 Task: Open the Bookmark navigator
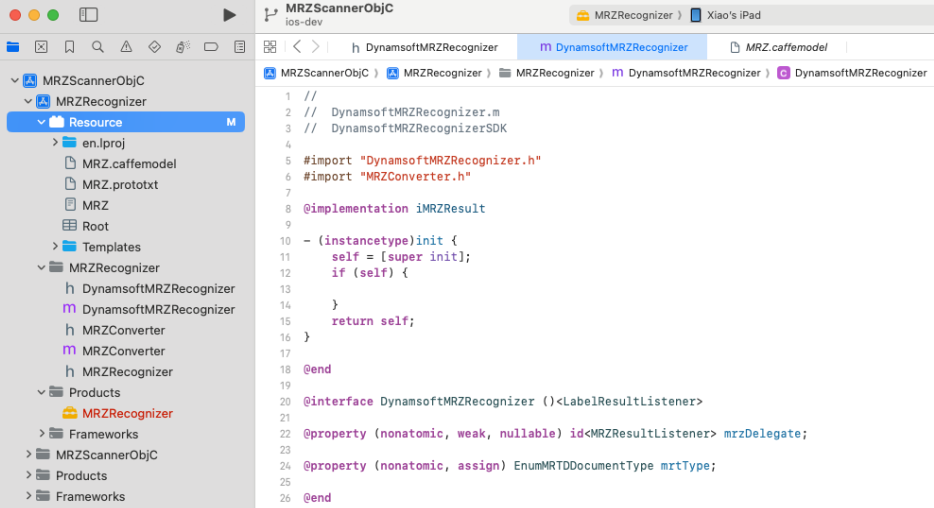click(69, 47)
